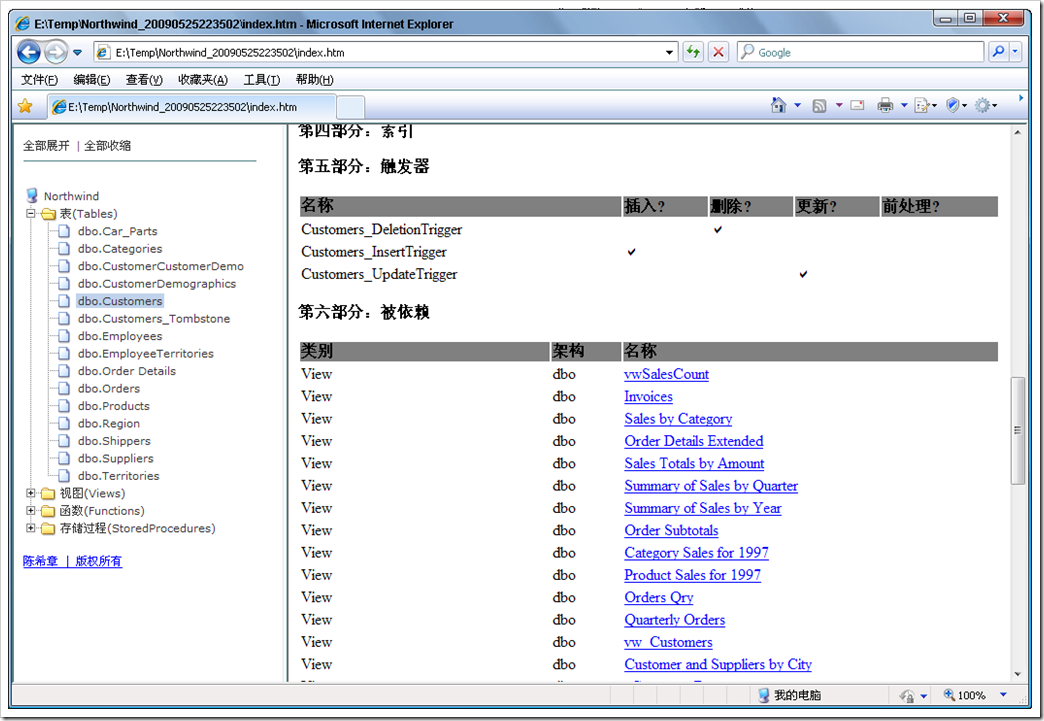Click the Customers_DeletionTrigger text
The width and height of the screenshot is (1044, 721).
[x=382, y=230]
